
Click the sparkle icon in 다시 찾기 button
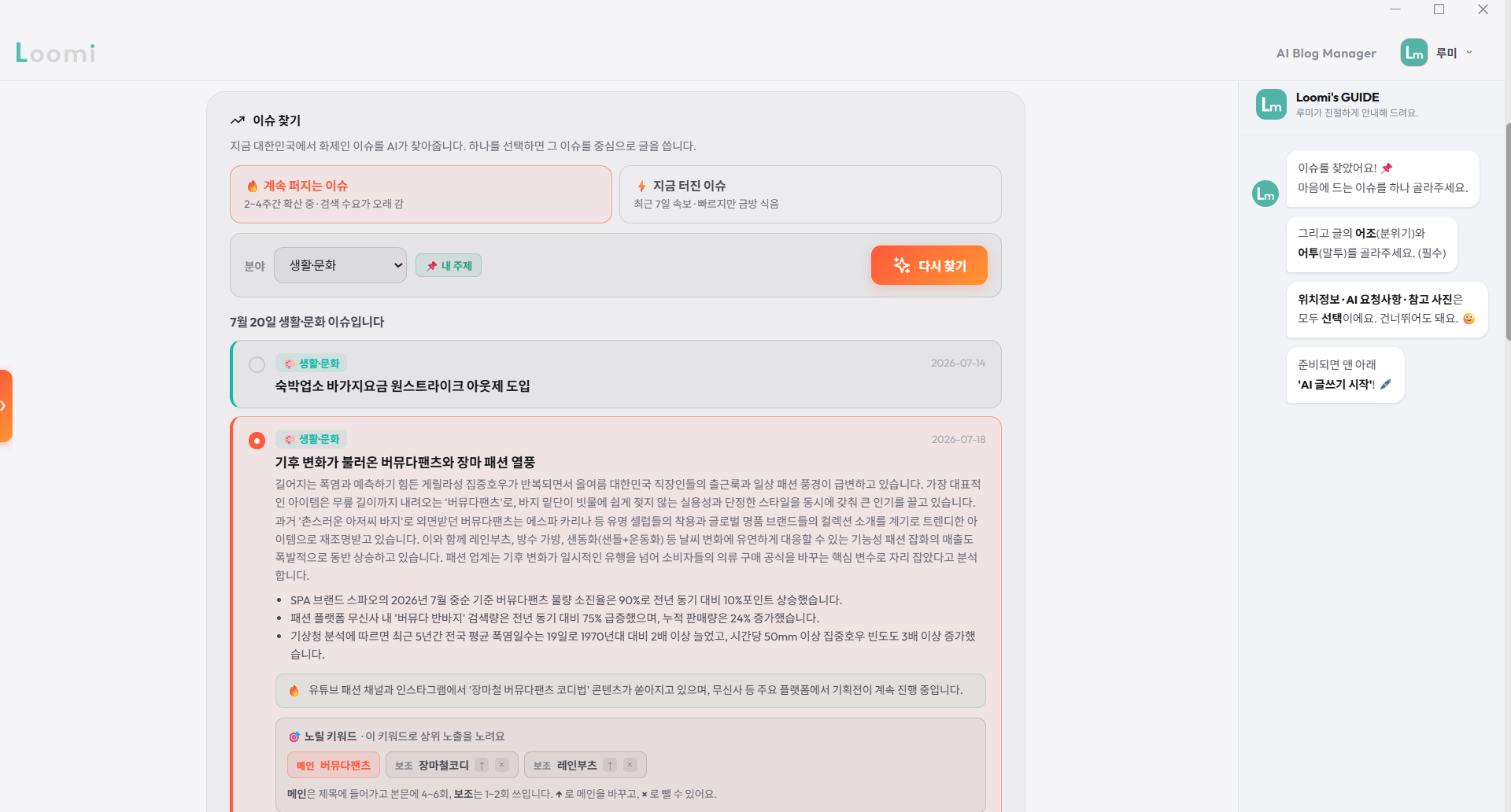(902, 265)
